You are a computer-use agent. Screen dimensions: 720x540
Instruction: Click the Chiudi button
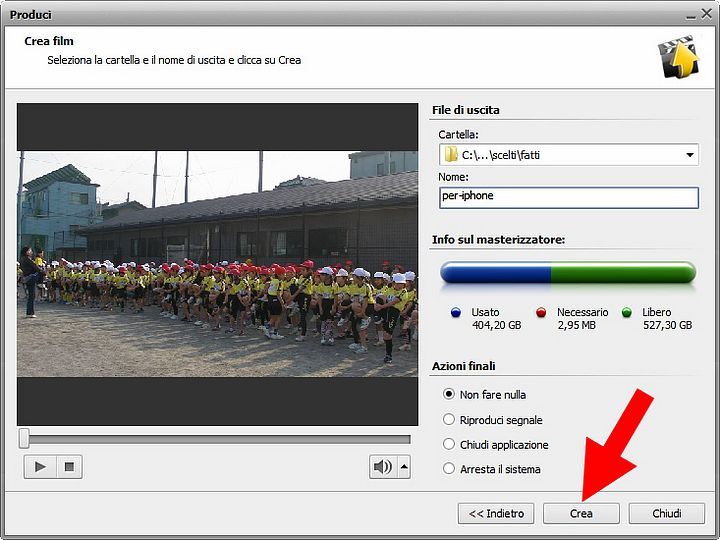[x=666, y=513]
